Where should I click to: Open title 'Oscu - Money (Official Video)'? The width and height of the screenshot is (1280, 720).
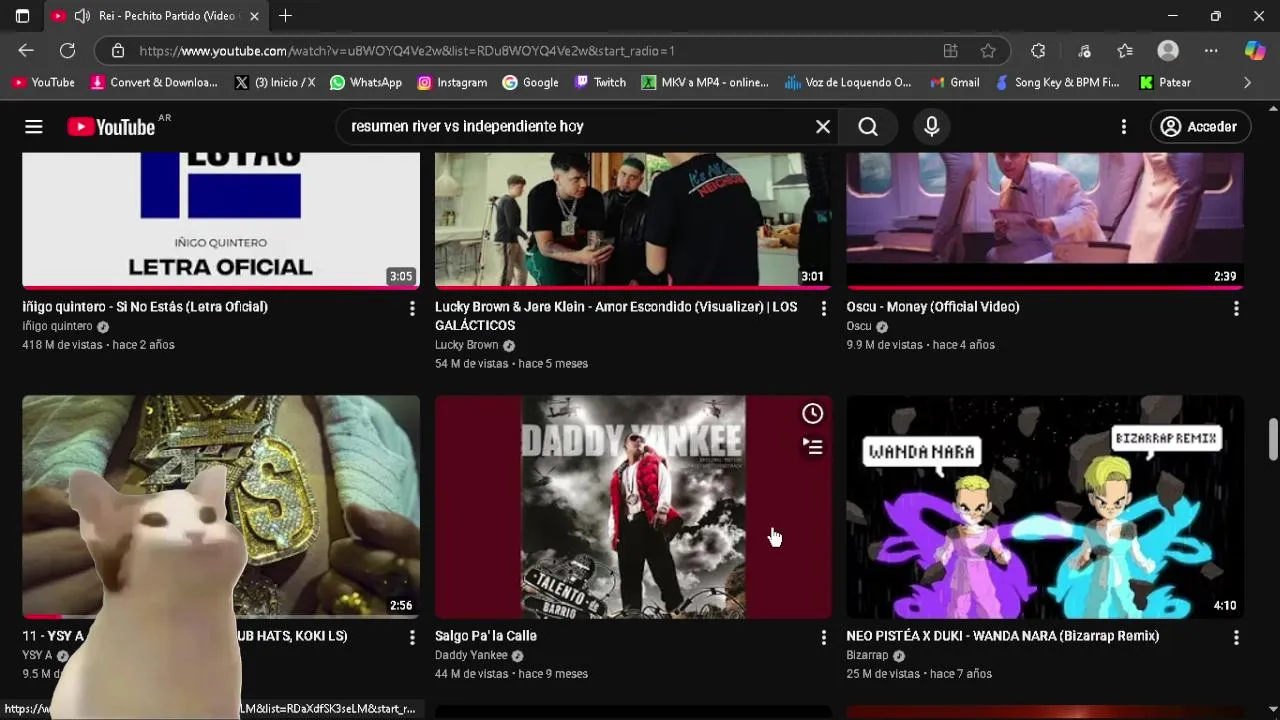[933, 307]
